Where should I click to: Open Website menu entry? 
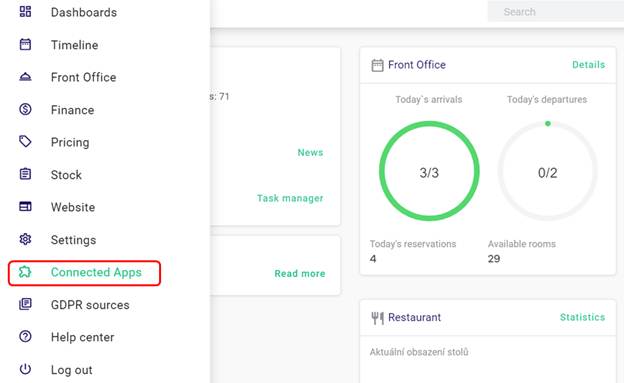pyautogui.click(x=73, y=207)
